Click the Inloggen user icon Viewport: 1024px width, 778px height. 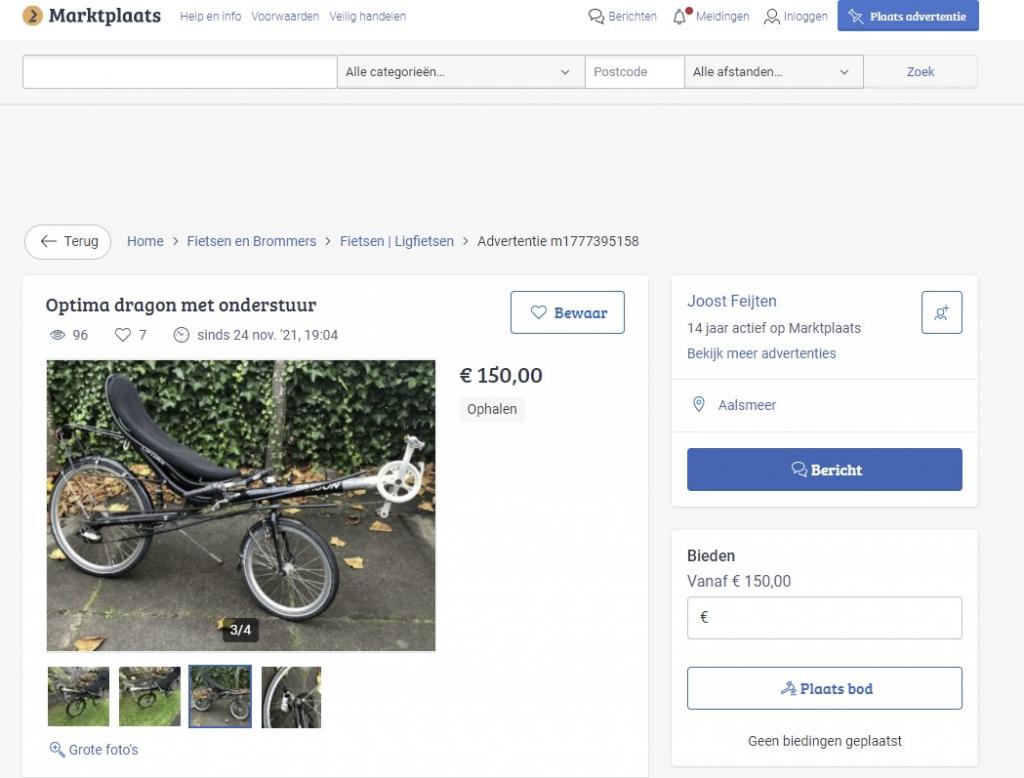(x=772, y=16)
